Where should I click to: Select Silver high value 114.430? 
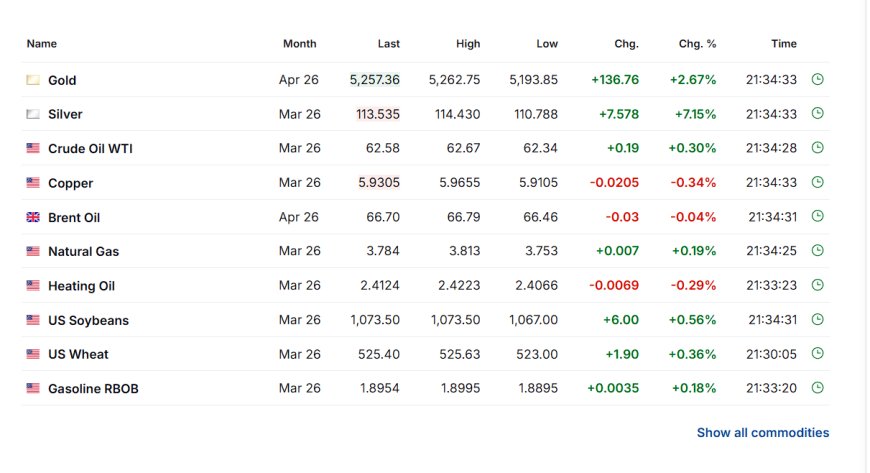(x=458, y=114)
